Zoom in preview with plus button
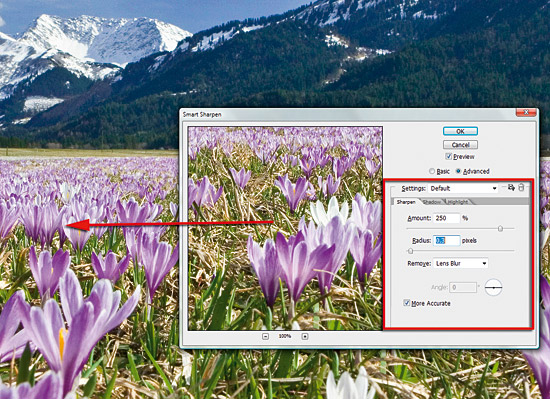 tap(305, 336)
